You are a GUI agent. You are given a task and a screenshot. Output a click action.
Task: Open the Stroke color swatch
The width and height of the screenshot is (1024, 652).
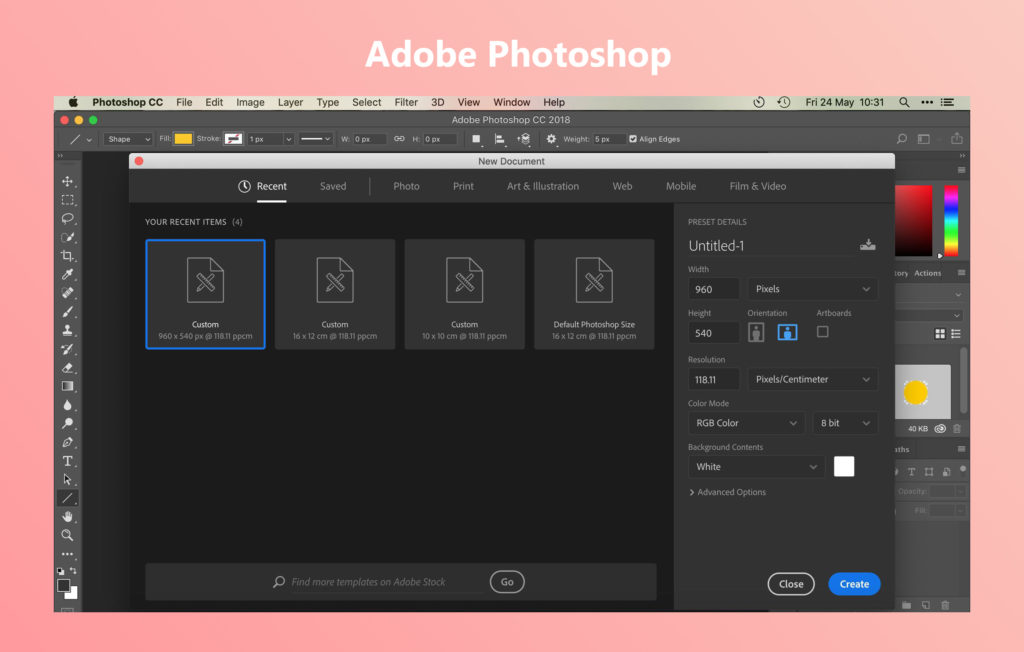[233, 139]
